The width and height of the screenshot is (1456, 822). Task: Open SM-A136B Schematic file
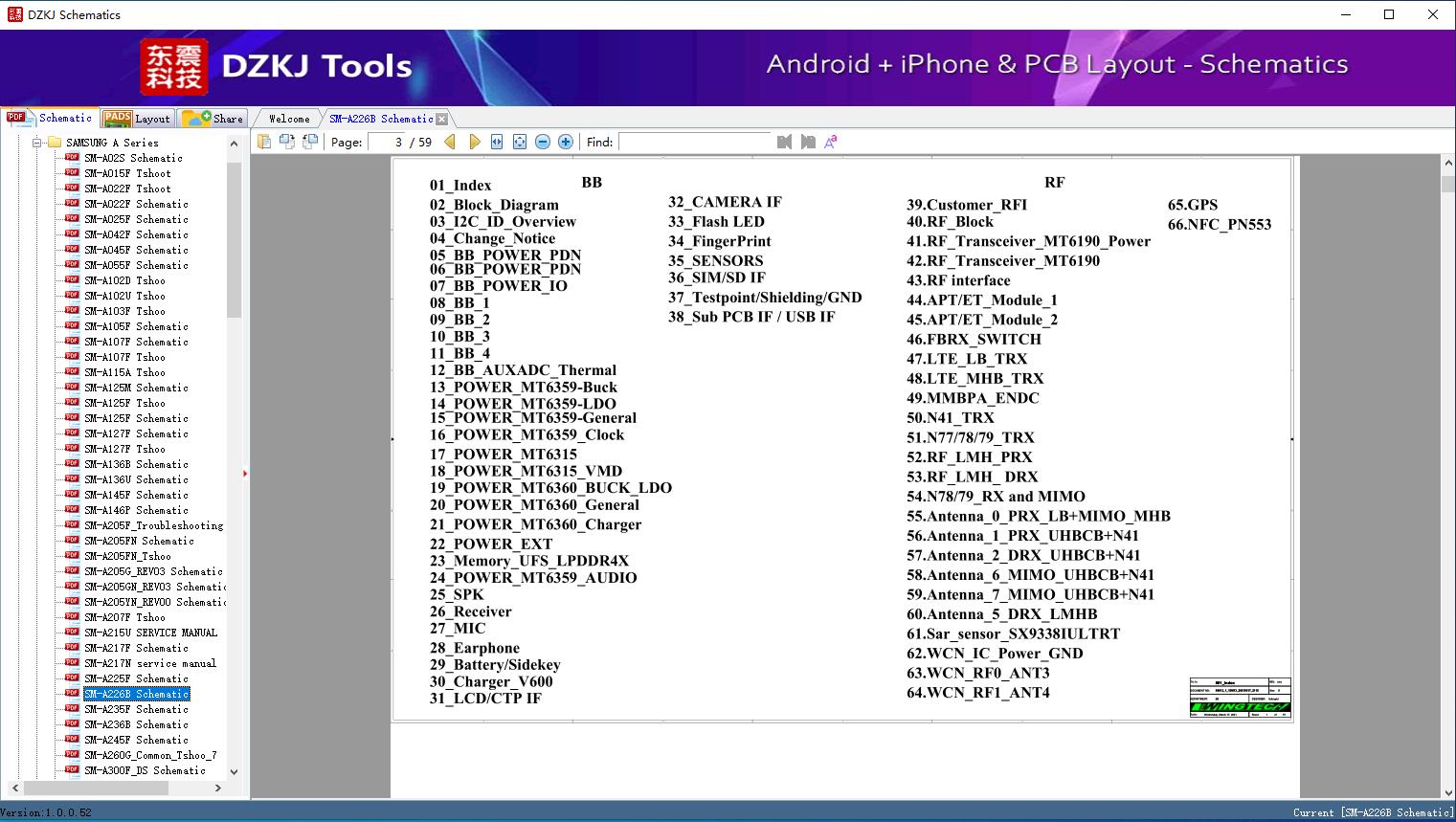click(136, 464)
